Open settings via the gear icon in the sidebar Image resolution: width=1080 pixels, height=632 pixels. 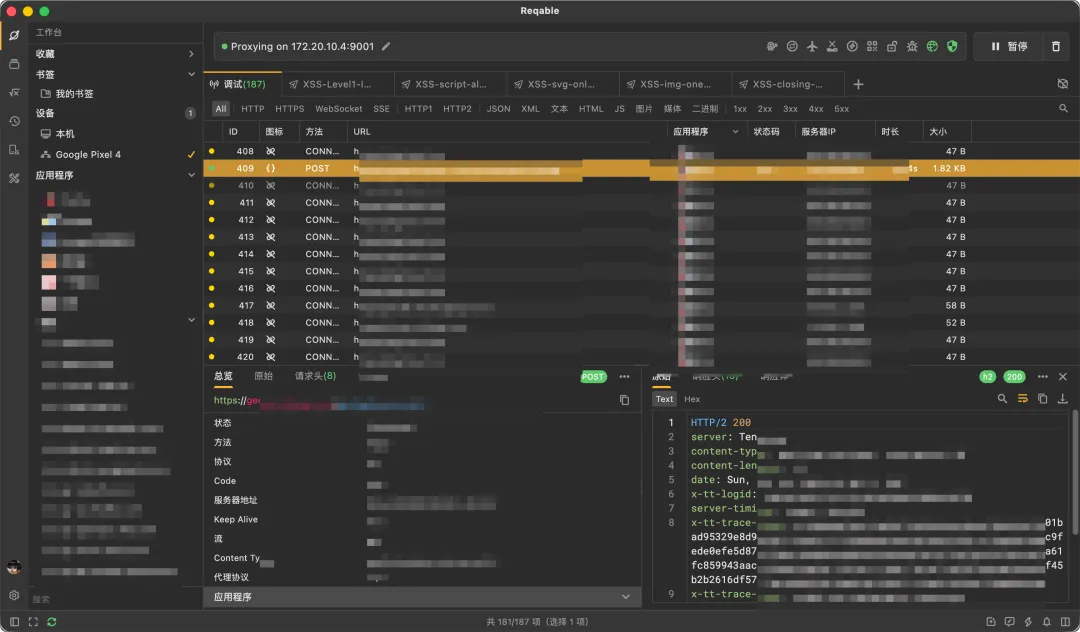click(x=14, y=595)
